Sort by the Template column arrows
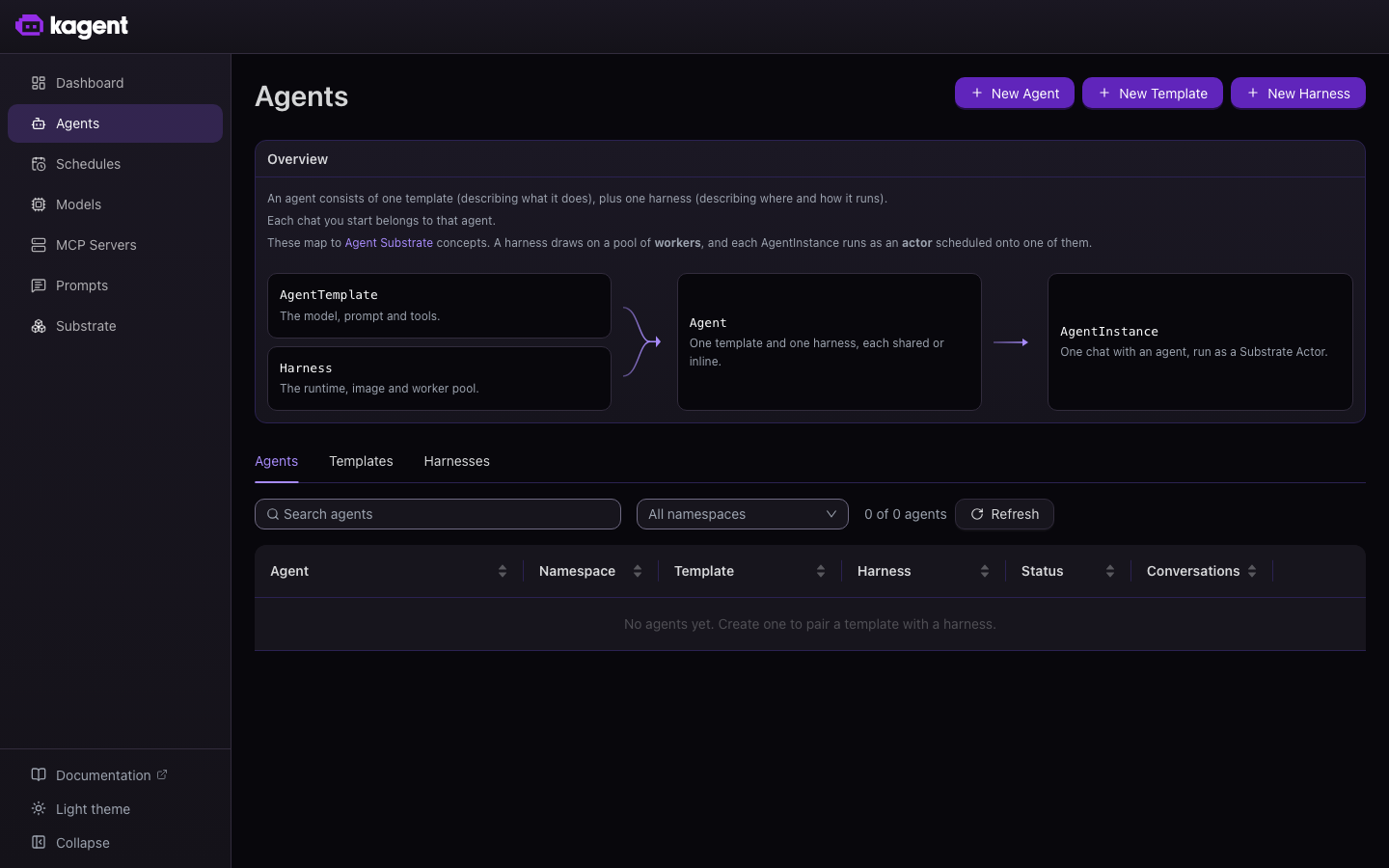The image size is (1389, 868). (x=821, y=571)
